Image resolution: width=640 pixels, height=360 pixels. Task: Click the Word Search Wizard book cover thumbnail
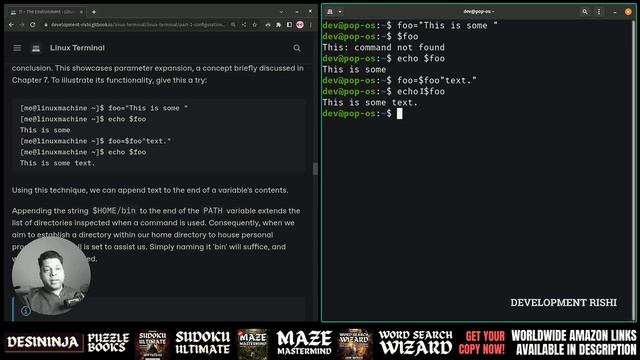[354, 344]
